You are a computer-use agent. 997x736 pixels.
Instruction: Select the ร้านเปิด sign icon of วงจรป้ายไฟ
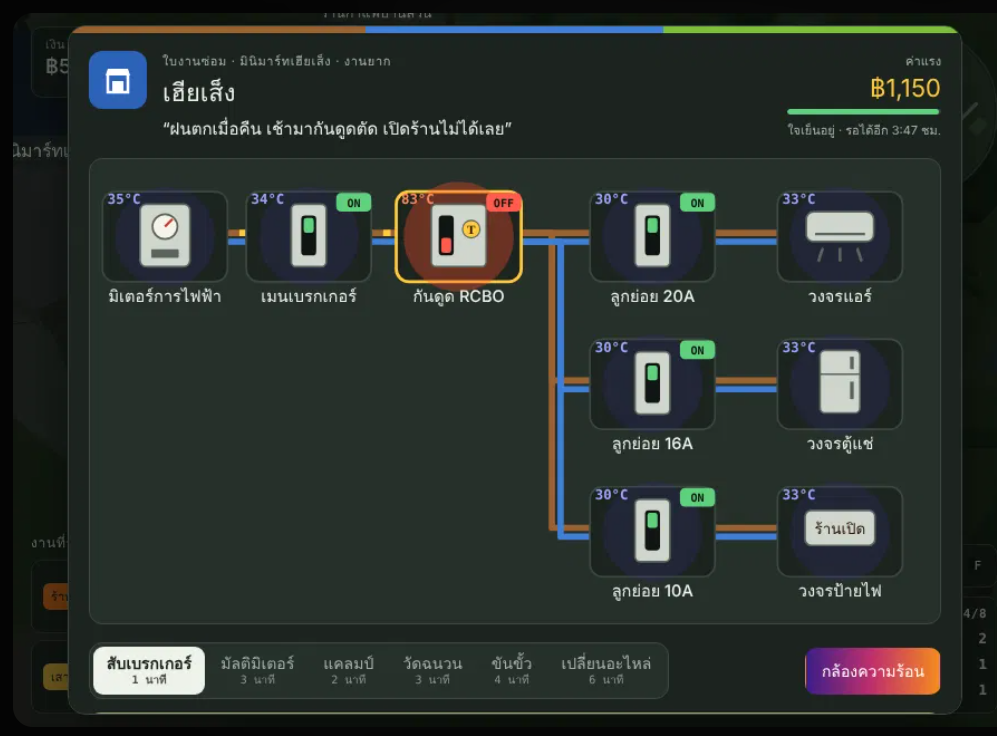(839, 528)
